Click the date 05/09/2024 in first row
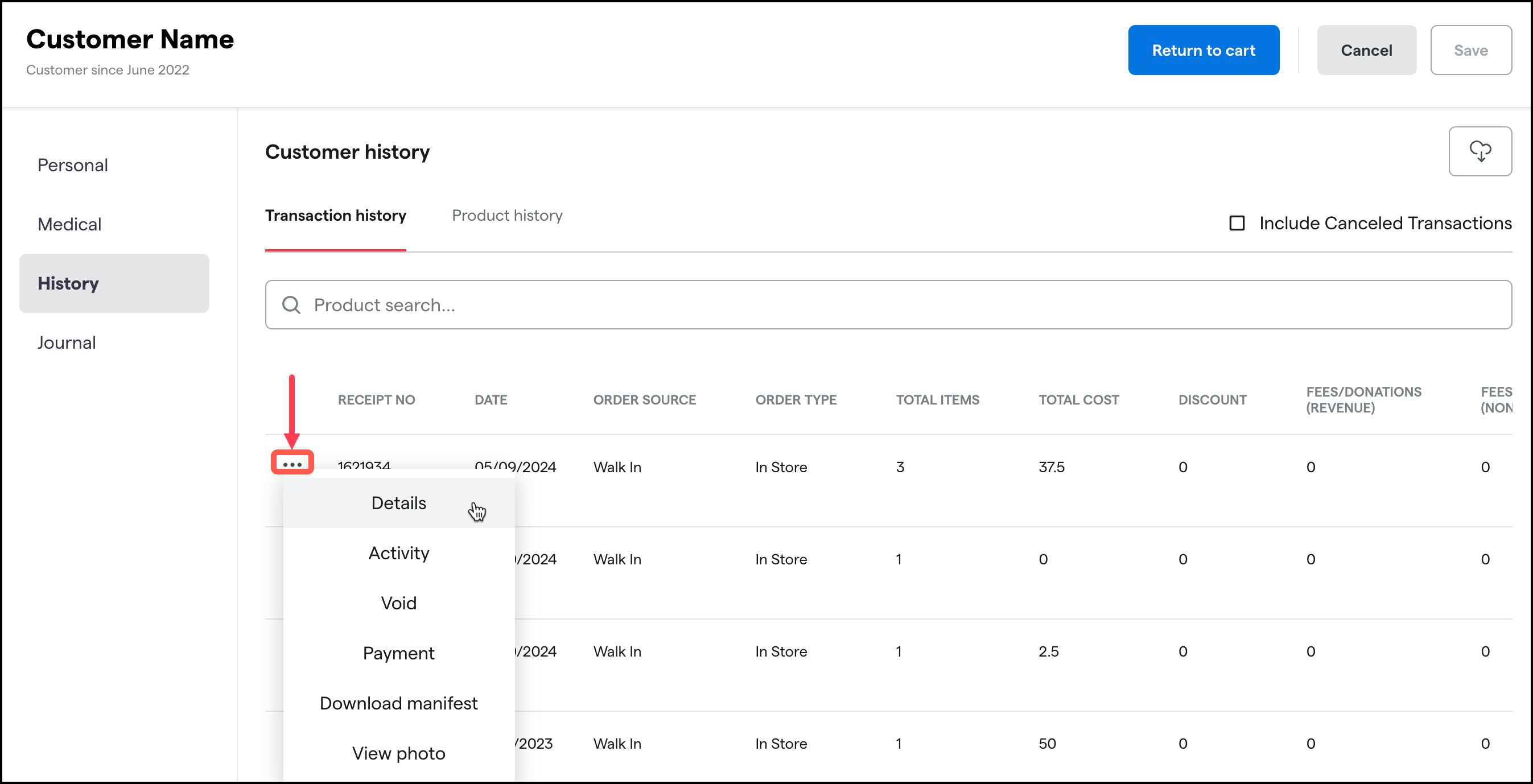 point(515,467)
